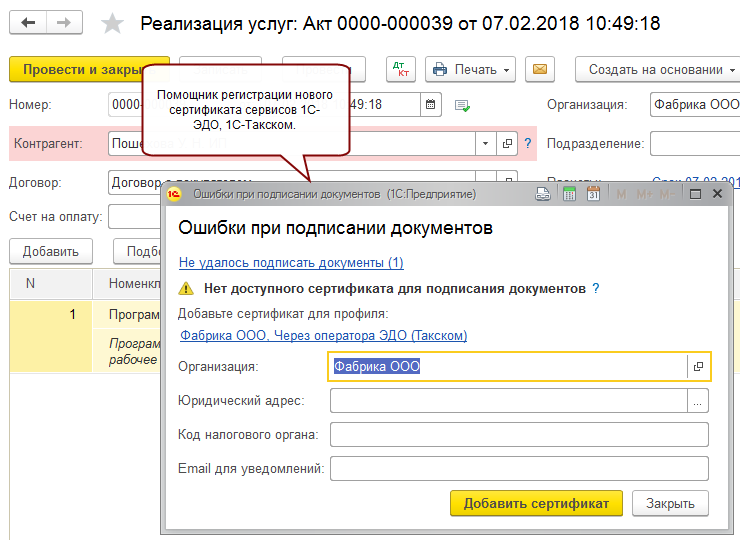Open Контрагент record with open-form icon
Screen dimensions: 740x540
(507, 143)
